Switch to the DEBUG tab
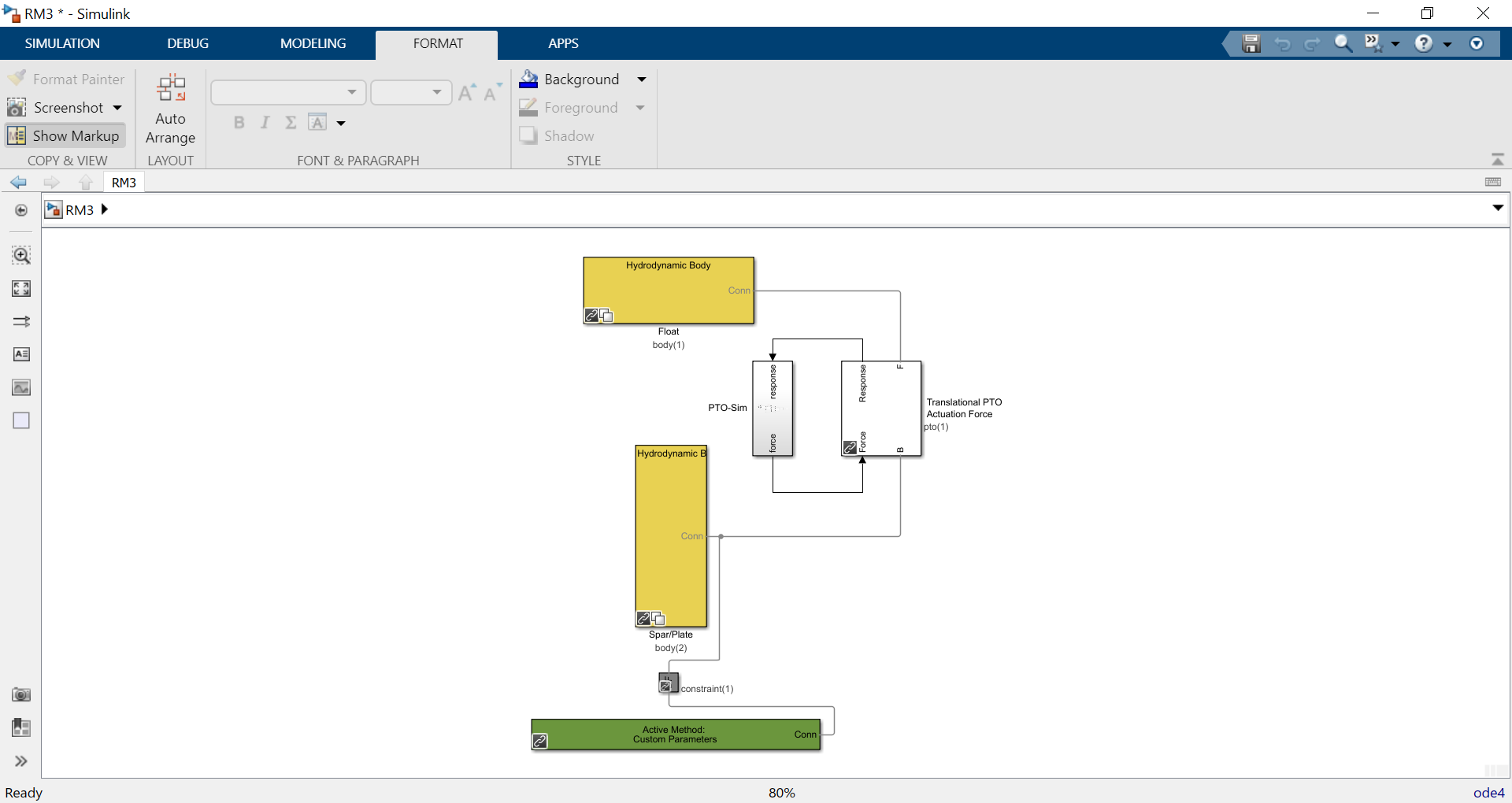 pos(187,43)
